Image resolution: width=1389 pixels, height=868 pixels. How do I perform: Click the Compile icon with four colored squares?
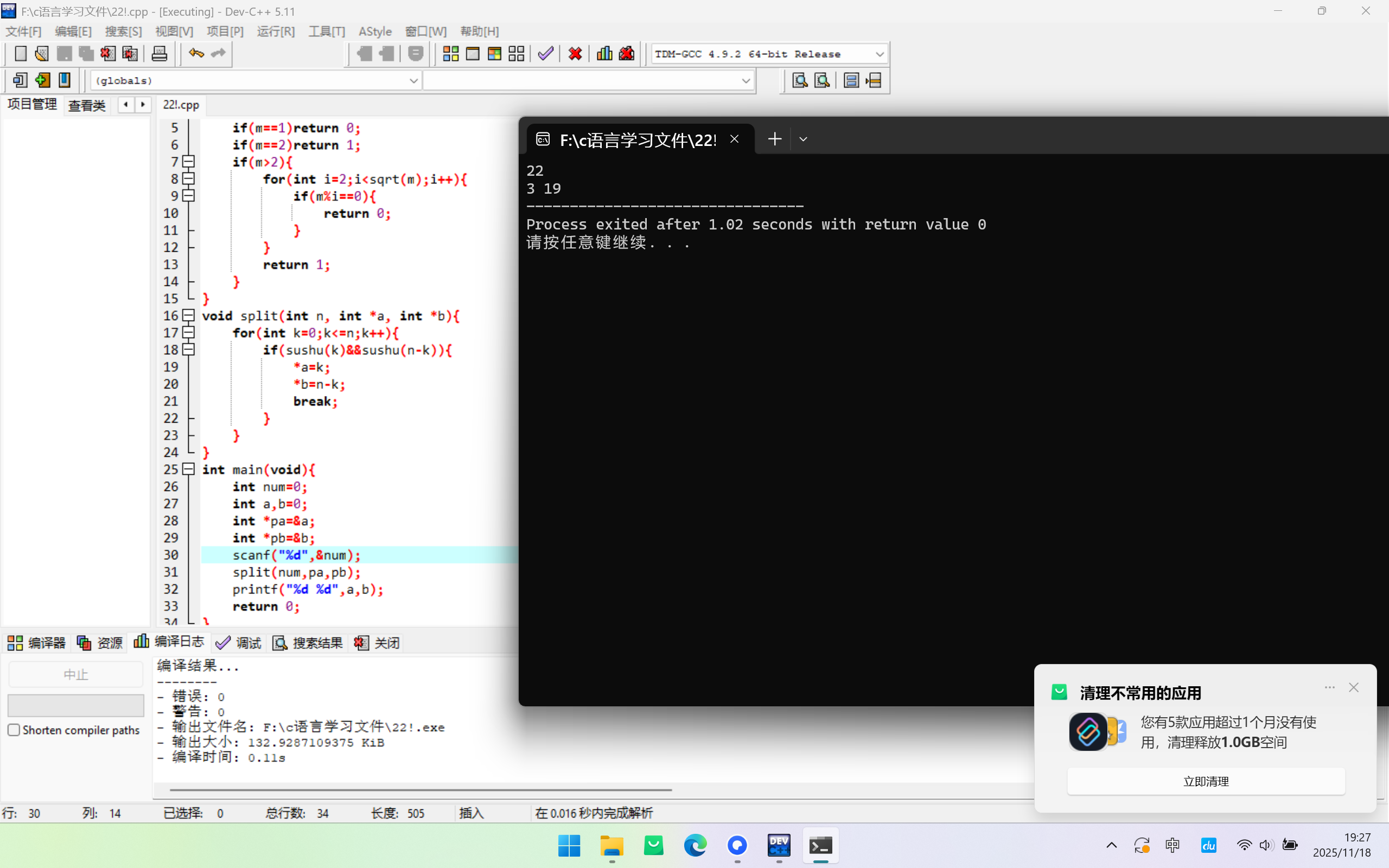[450, 54]
